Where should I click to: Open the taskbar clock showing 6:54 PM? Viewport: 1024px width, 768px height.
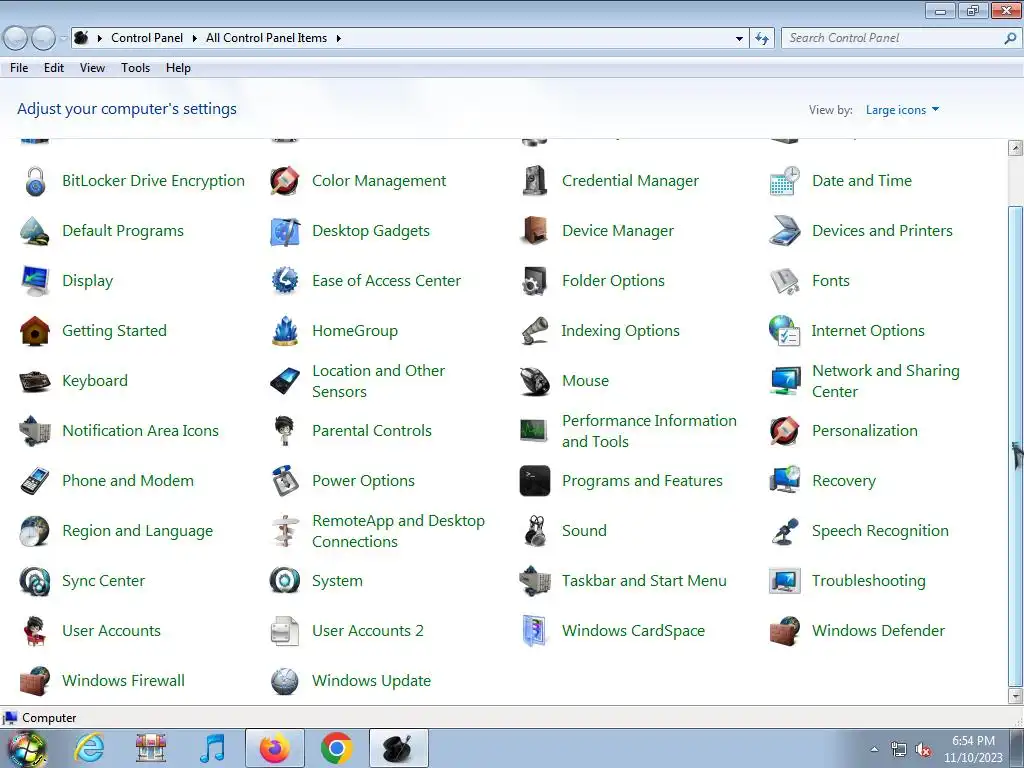pyautogui.click(x=973, y=749)
